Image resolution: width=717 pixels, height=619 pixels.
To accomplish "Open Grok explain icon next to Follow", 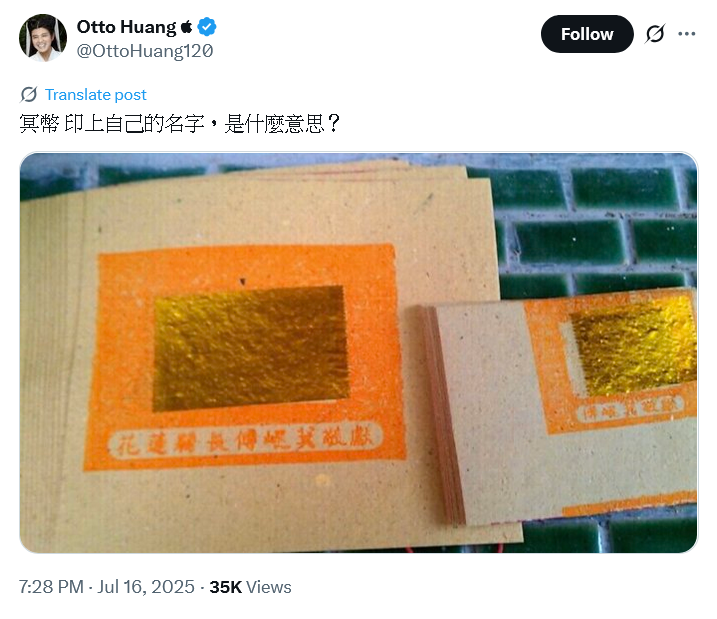I will pyautogui.click(x=655, y=34).
